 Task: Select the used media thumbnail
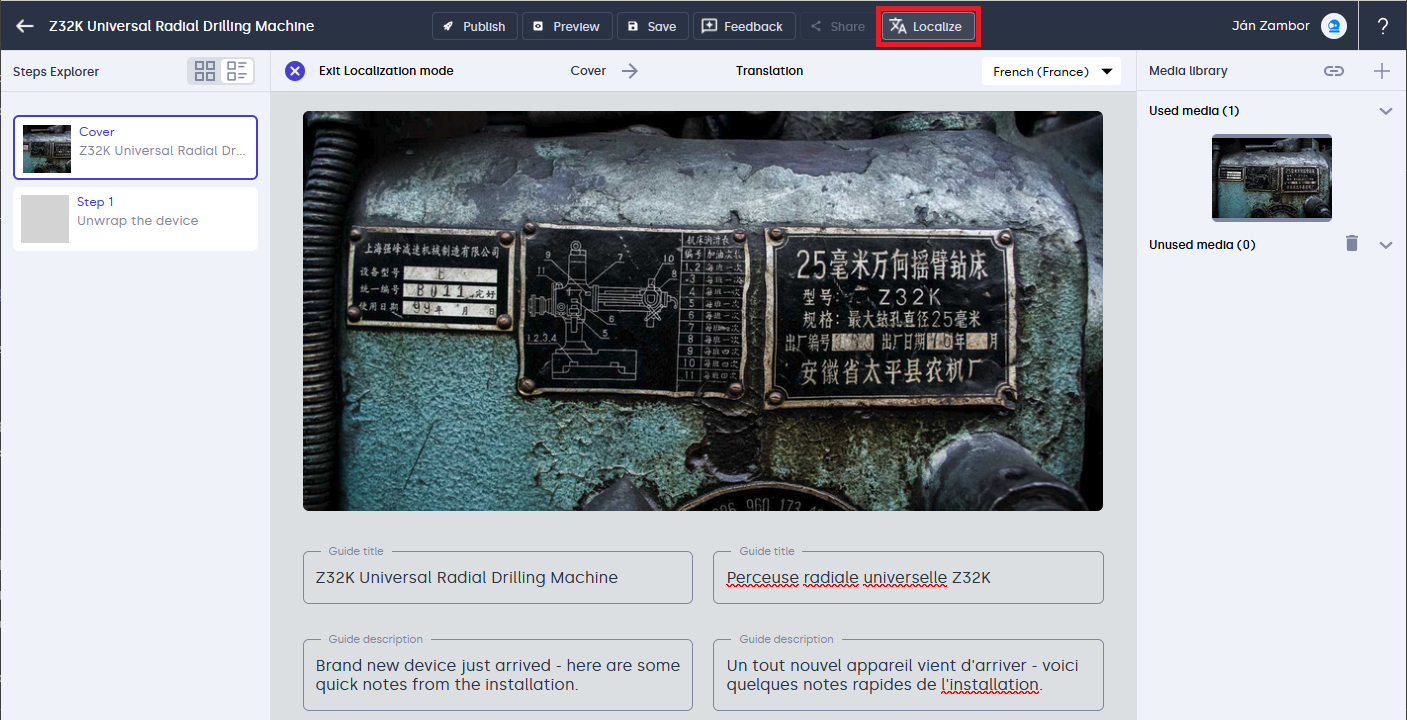[x=1271, y=178]
